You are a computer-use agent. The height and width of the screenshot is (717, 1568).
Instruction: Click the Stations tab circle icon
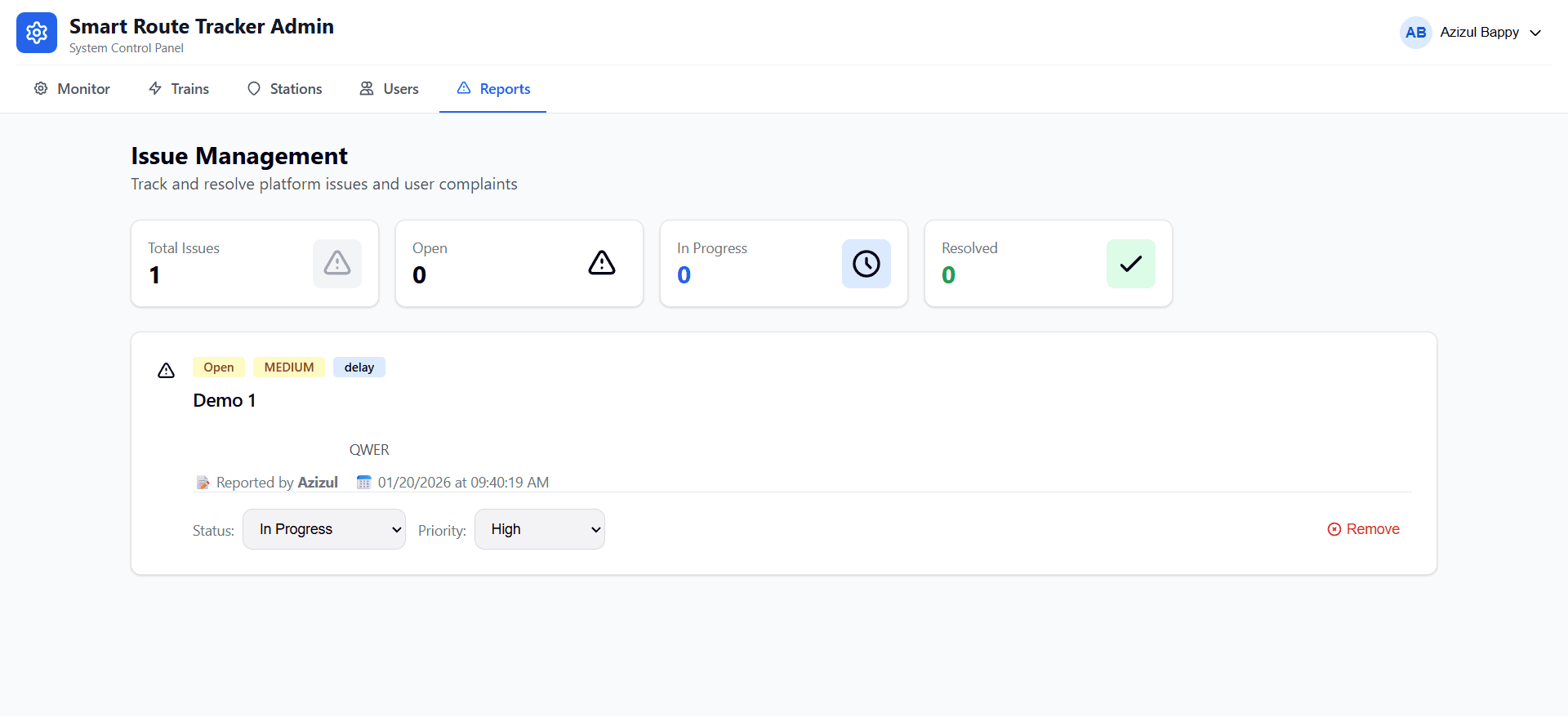pos(254,88)
